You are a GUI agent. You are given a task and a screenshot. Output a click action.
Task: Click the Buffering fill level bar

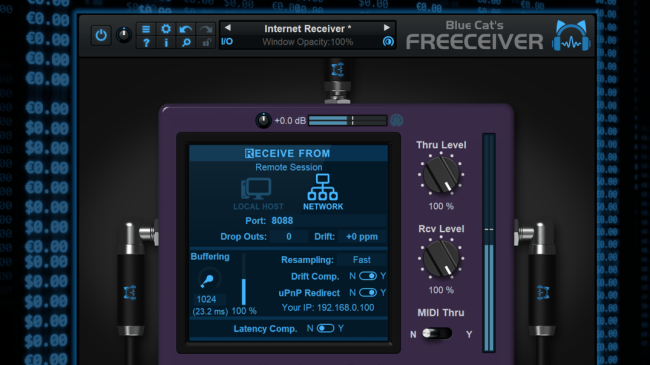click(244, 280)
